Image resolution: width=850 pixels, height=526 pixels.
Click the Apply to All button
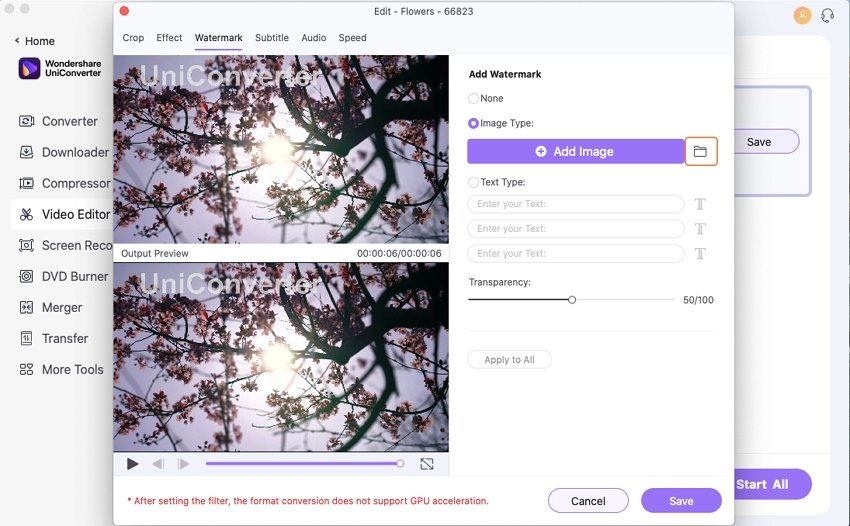click(509, 360)
